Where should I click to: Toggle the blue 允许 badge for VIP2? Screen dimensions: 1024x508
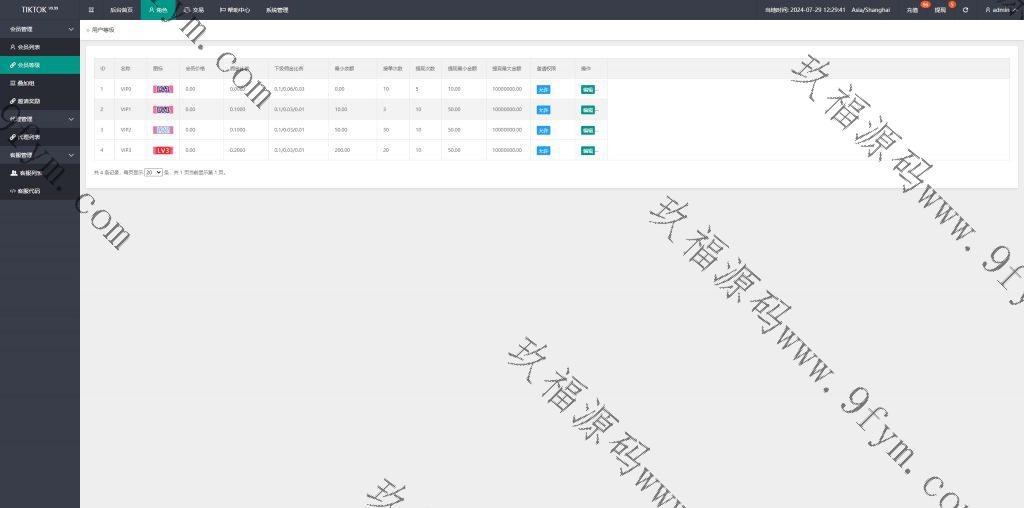coord(543,130)
